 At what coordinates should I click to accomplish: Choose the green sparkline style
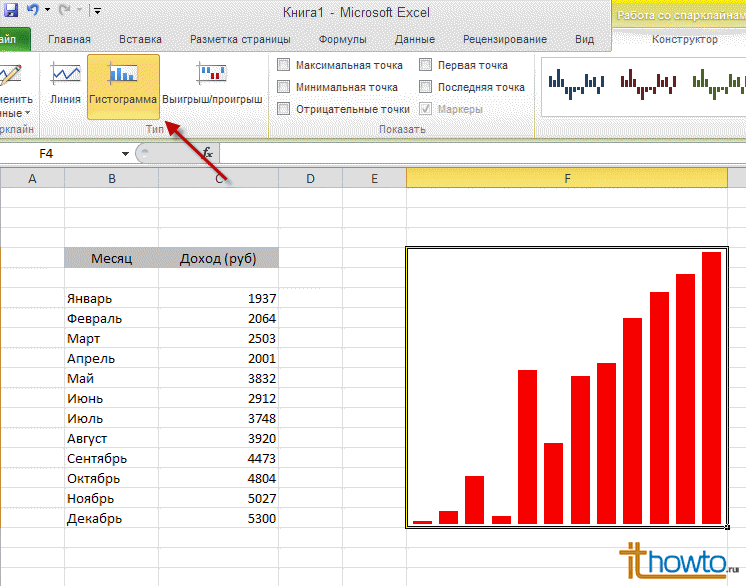click(x=719, y=84)
